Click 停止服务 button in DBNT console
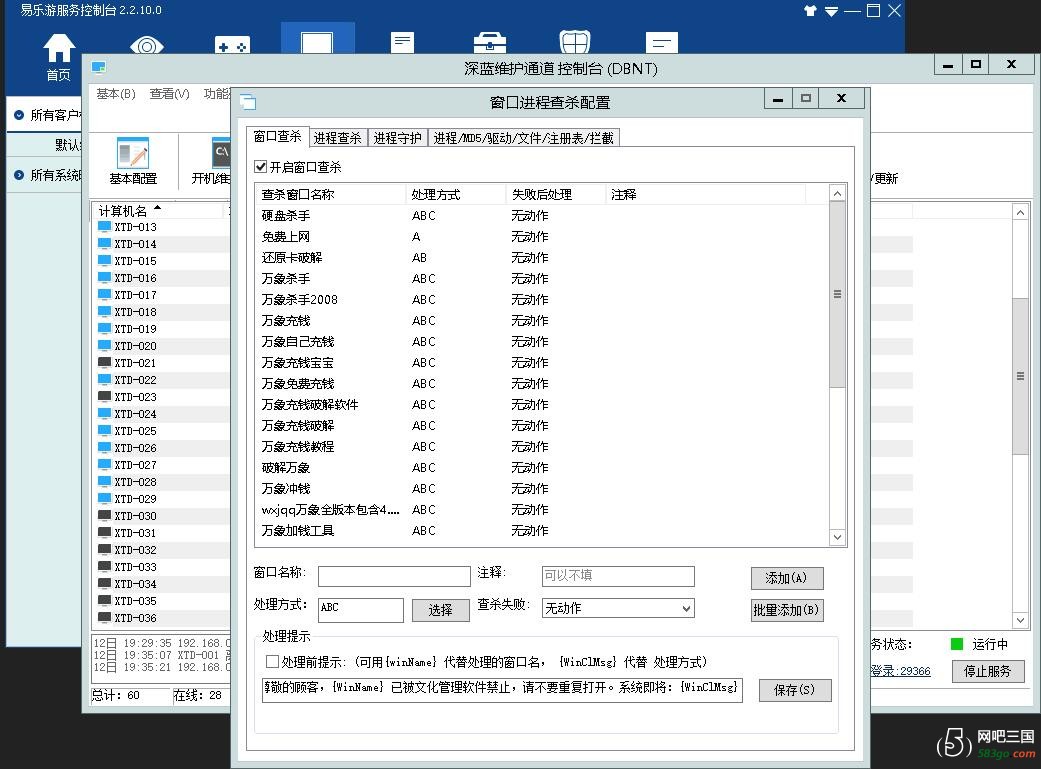This screenshot has width=1041, height=769. [988, 671]
